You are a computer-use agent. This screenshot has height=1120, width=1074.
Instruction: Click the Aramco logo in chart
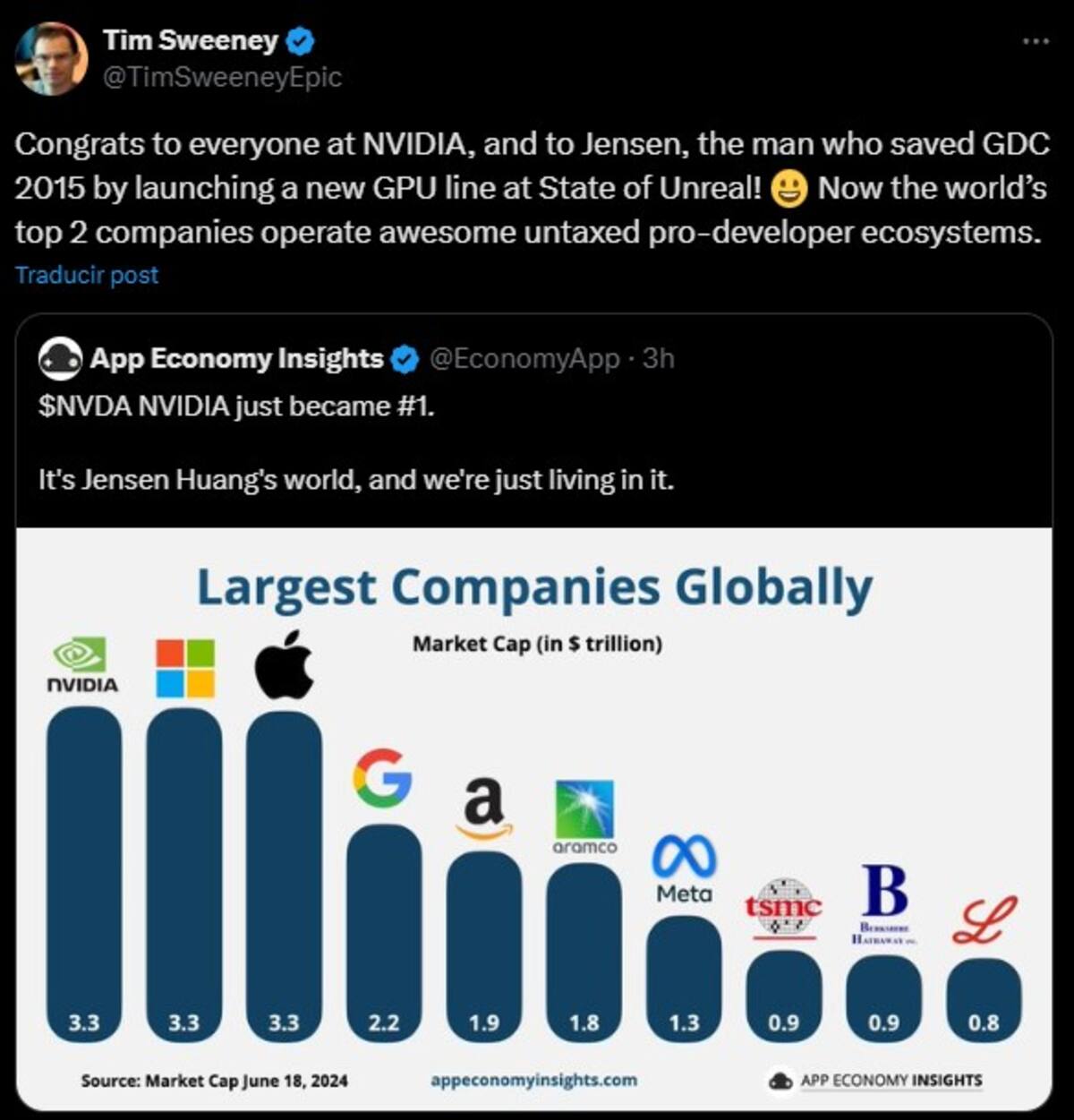point(584,816)
